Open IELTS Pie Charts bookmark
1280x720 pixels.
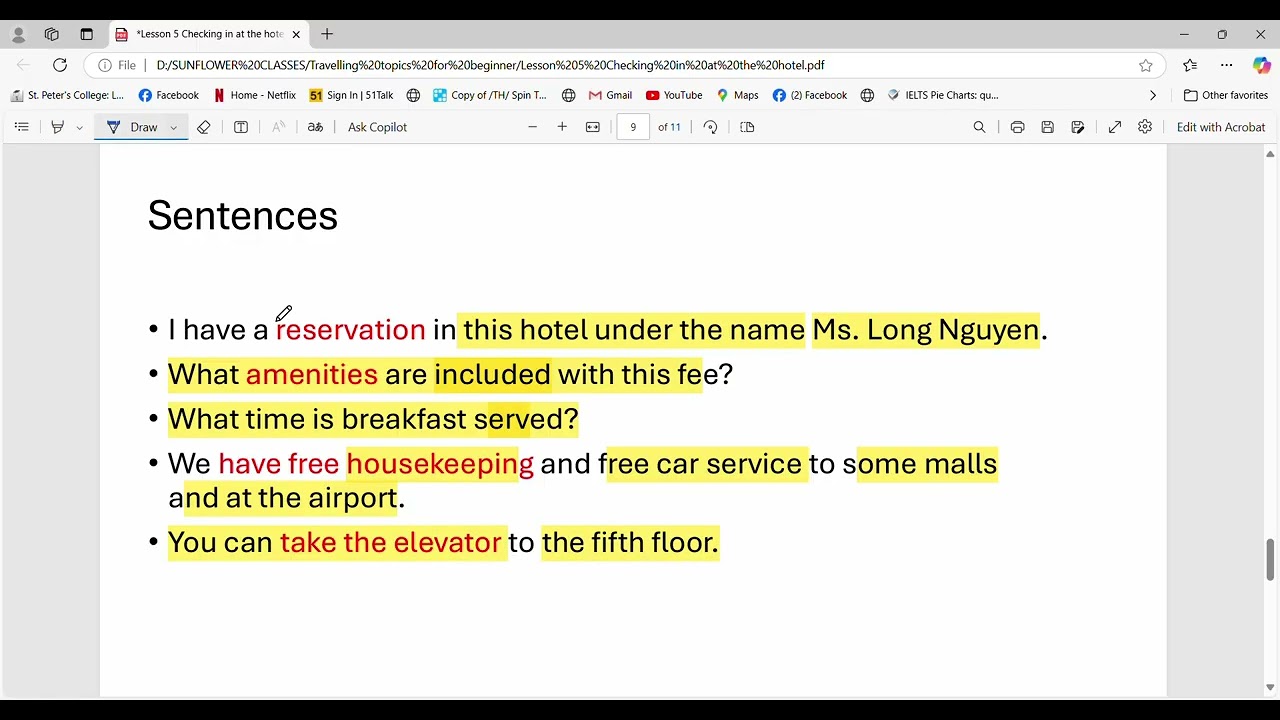tap(943, 95)
